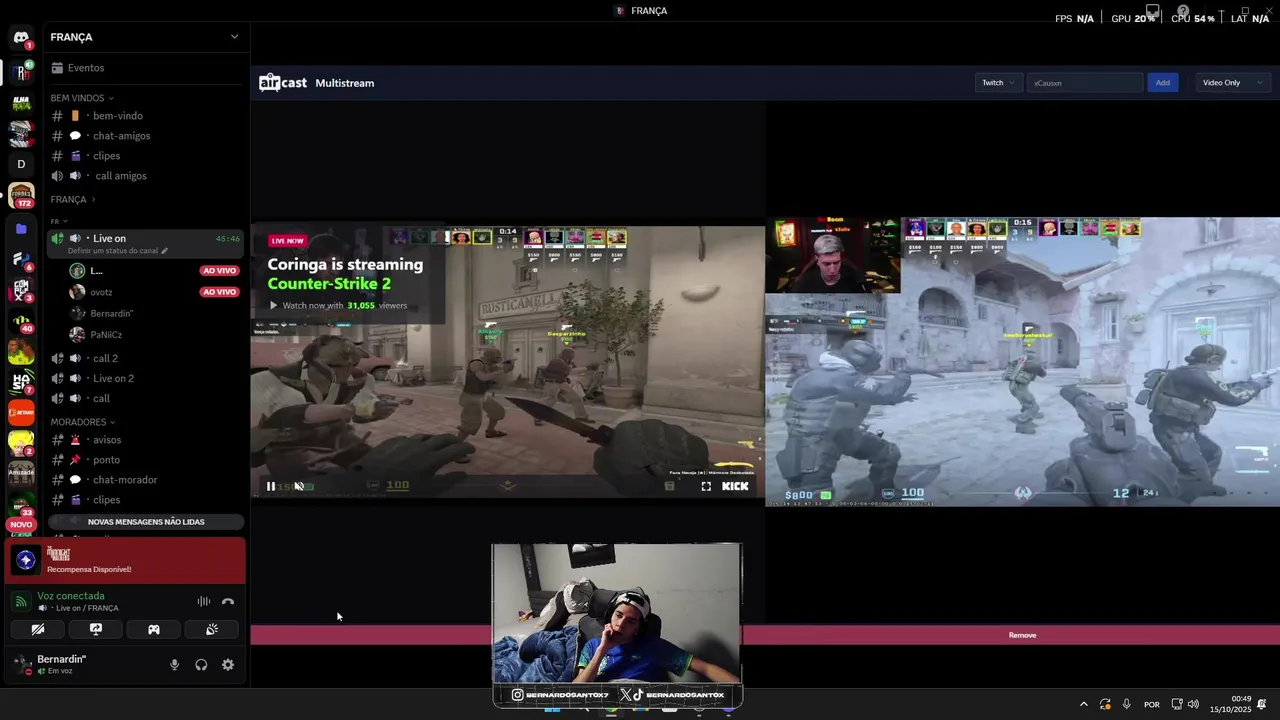Click the right-side Twitch stream video
This screenshot has width=1280, height=720.
coord(1022,362)
